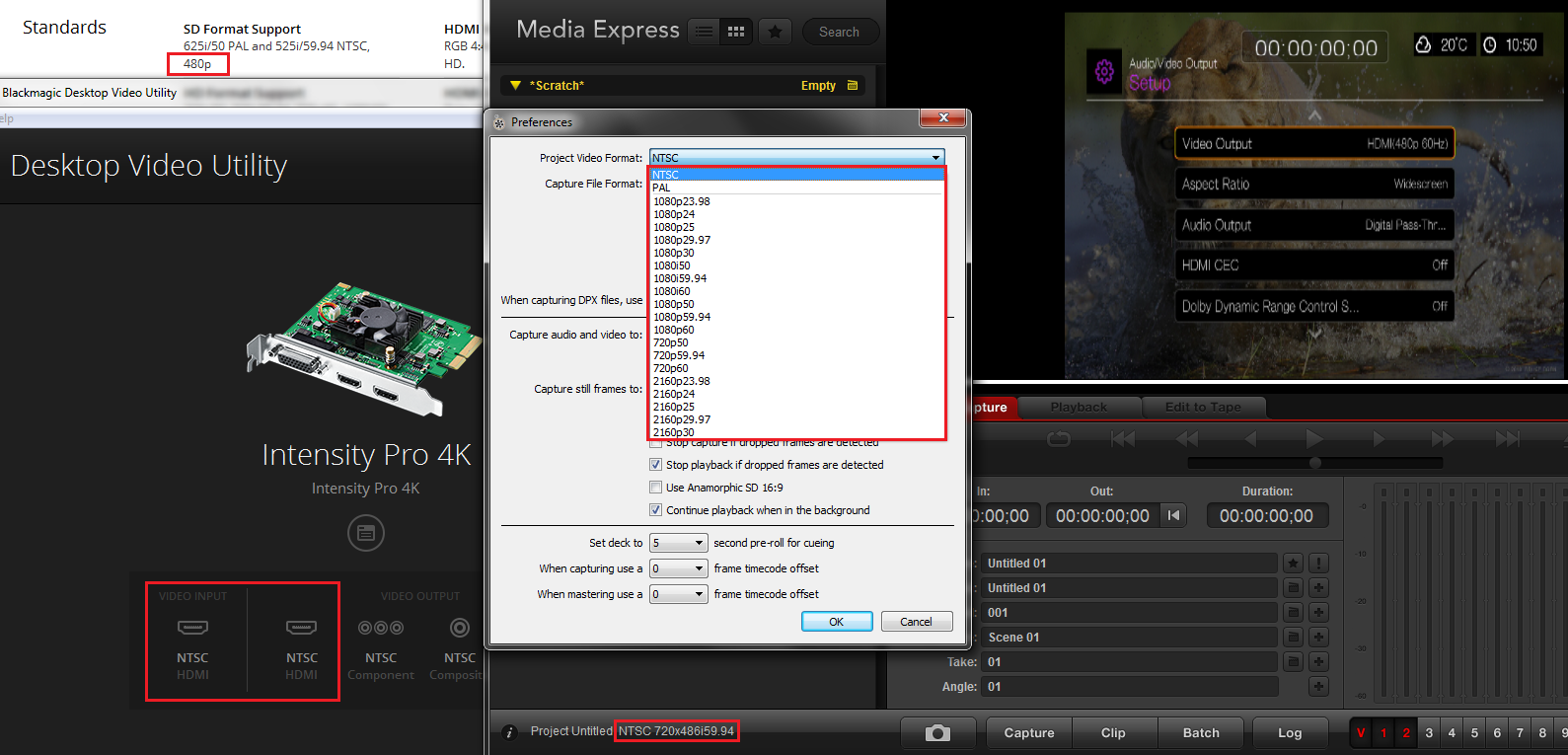Choose 1080p29.97 from the format list
Image resolution: width=1568 pixels, height=755 pixels.
point(796,240)
